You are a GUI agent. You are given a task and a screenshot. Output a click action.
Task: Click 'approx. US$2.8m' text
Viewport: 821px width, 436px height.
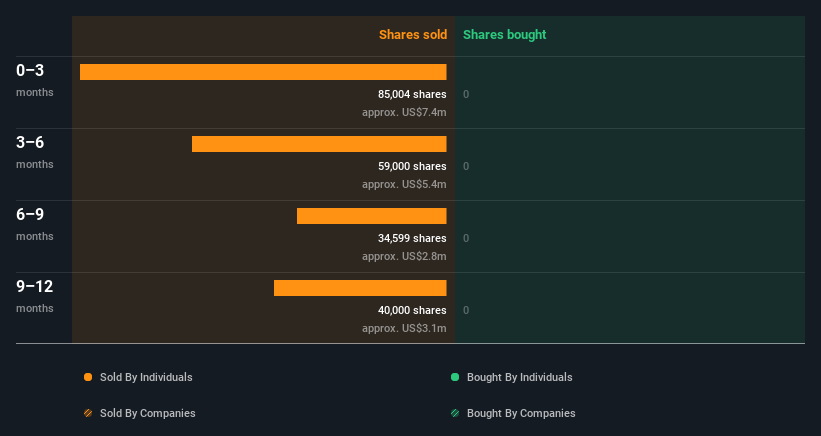tap(404, 256)
